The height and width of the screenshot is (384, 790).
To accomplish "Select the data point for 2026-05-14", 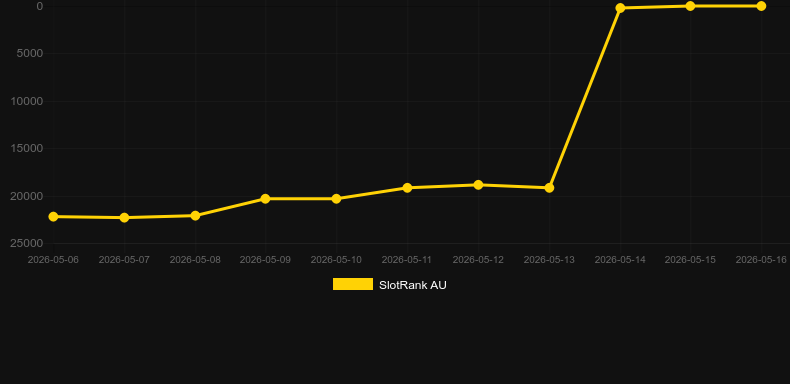I will (x=620, y=8).
